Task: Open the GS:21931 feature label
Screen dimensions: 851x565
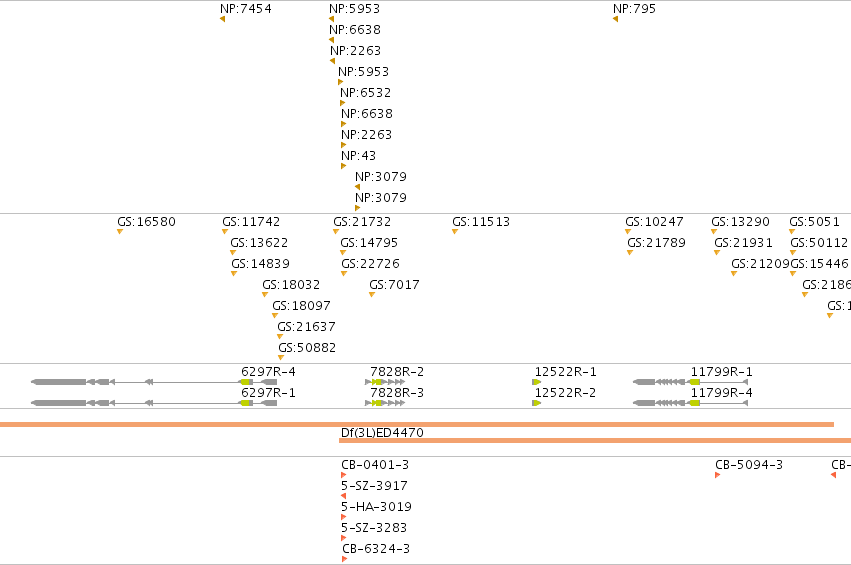Action: pos(743,243)
